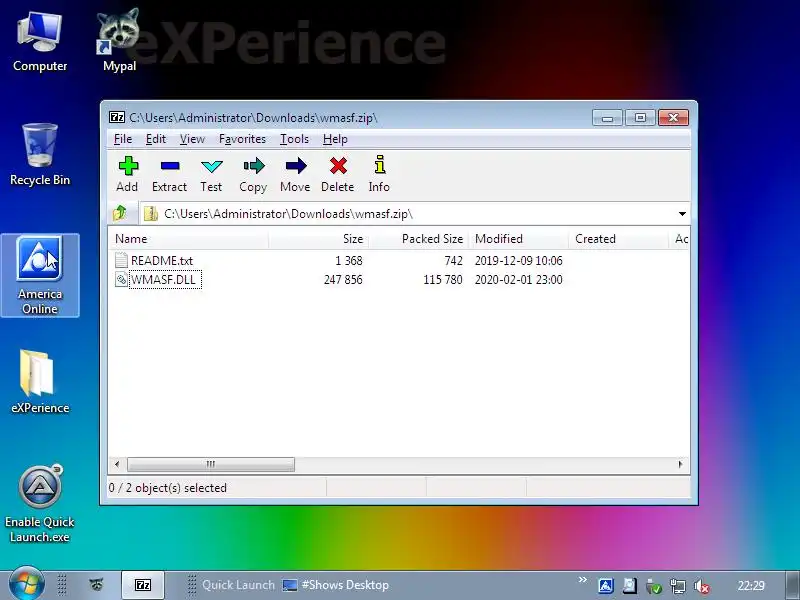The width and height of the screenshot is (800, 600).
Task: Click the AOL system tray icon
Action: (606, 586)
